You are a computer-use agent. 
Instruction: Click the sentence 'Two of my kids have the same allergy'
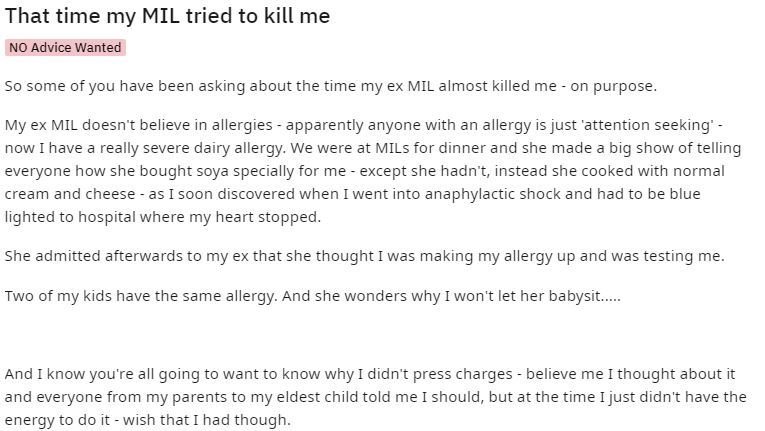tap(141, 296)
